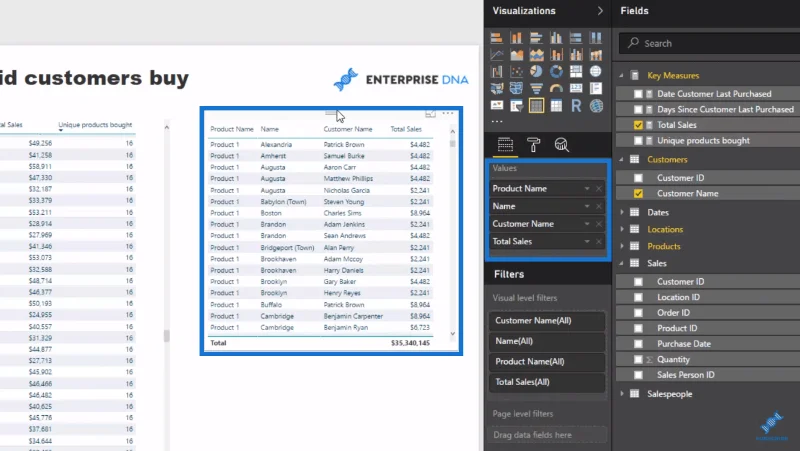Choose the Filled map visual
The image size is (800, 451).
coord(496,88)
